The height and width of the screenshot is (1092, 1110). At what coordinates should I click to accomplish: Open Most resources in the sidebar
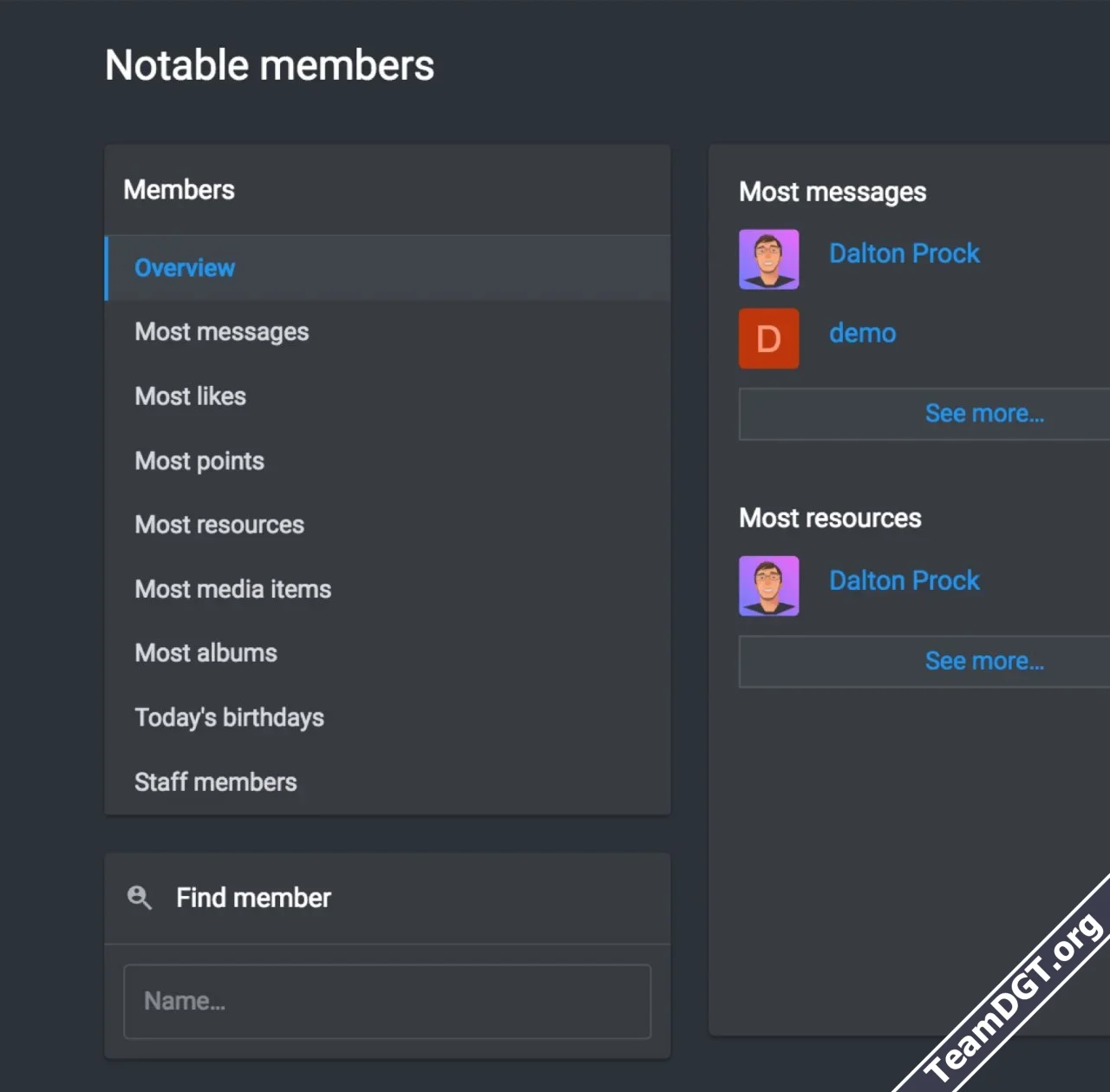219,525
